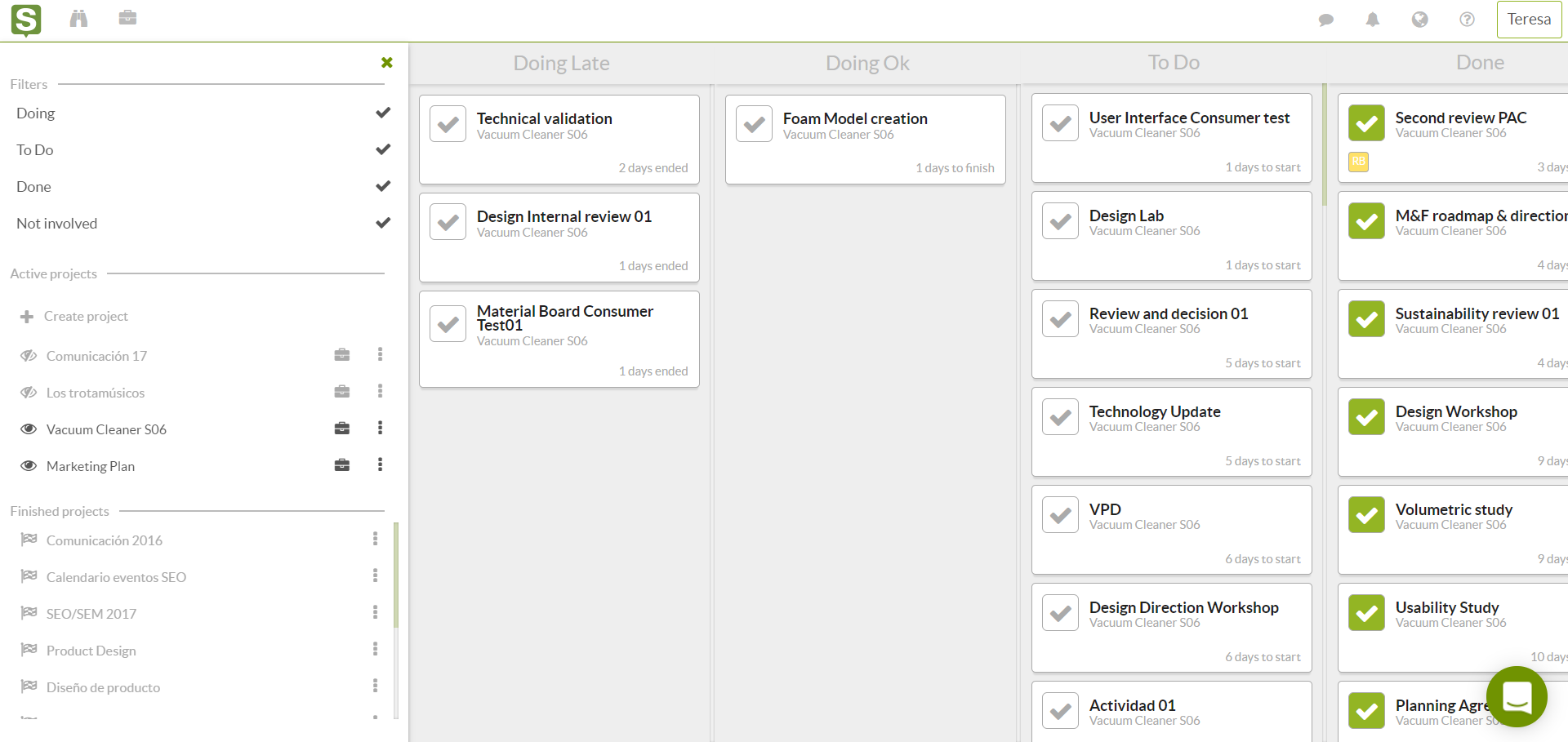Close the filters side panel
The image size is (1568, 742).
click(x=387, y=63)
